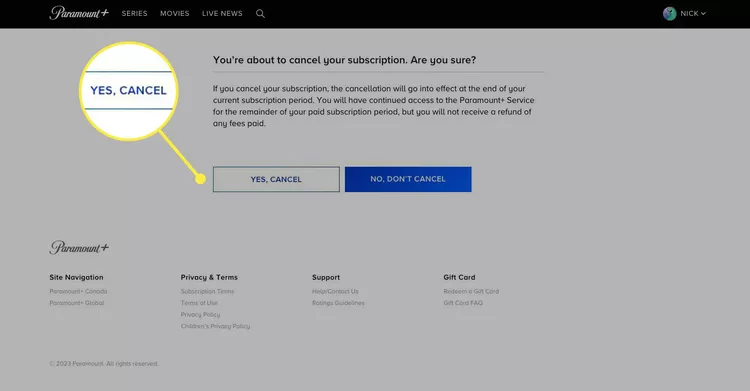Click the NICK profile avatar
The image size is (750, 391).
pyautogui.click(x=670, y=13)
